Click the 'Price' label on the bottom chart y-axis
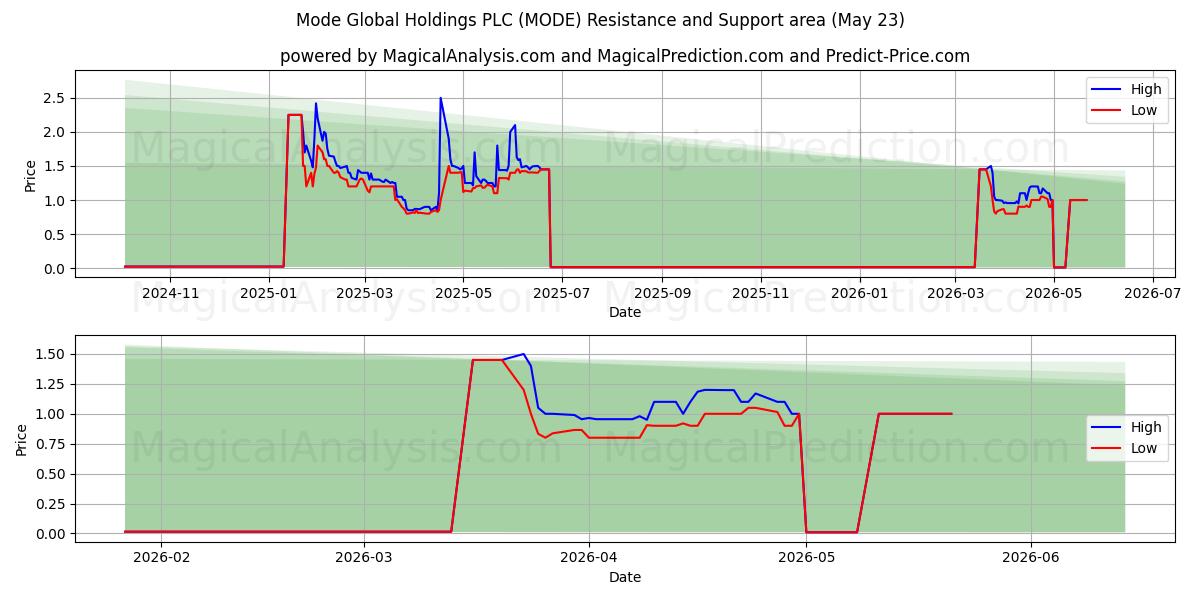The height and width of the screenshot is (600, 1200). [x=22, y=440]
